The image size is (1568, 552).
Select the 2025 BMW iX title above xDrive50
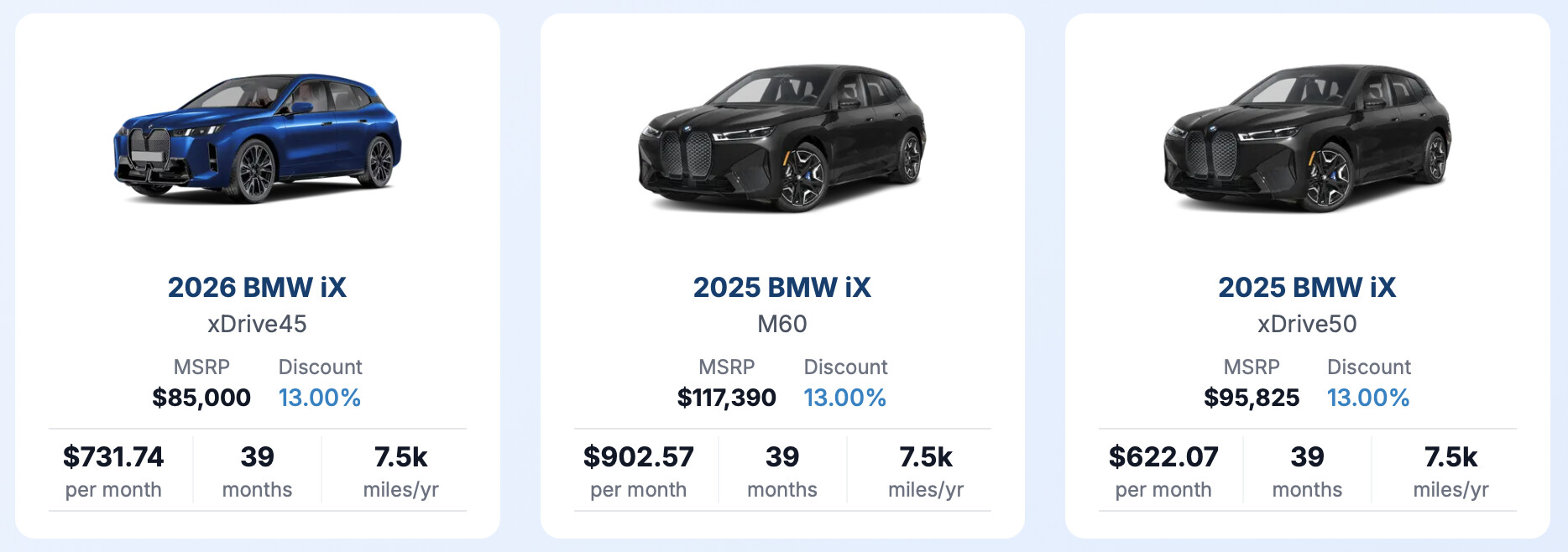1307,288
